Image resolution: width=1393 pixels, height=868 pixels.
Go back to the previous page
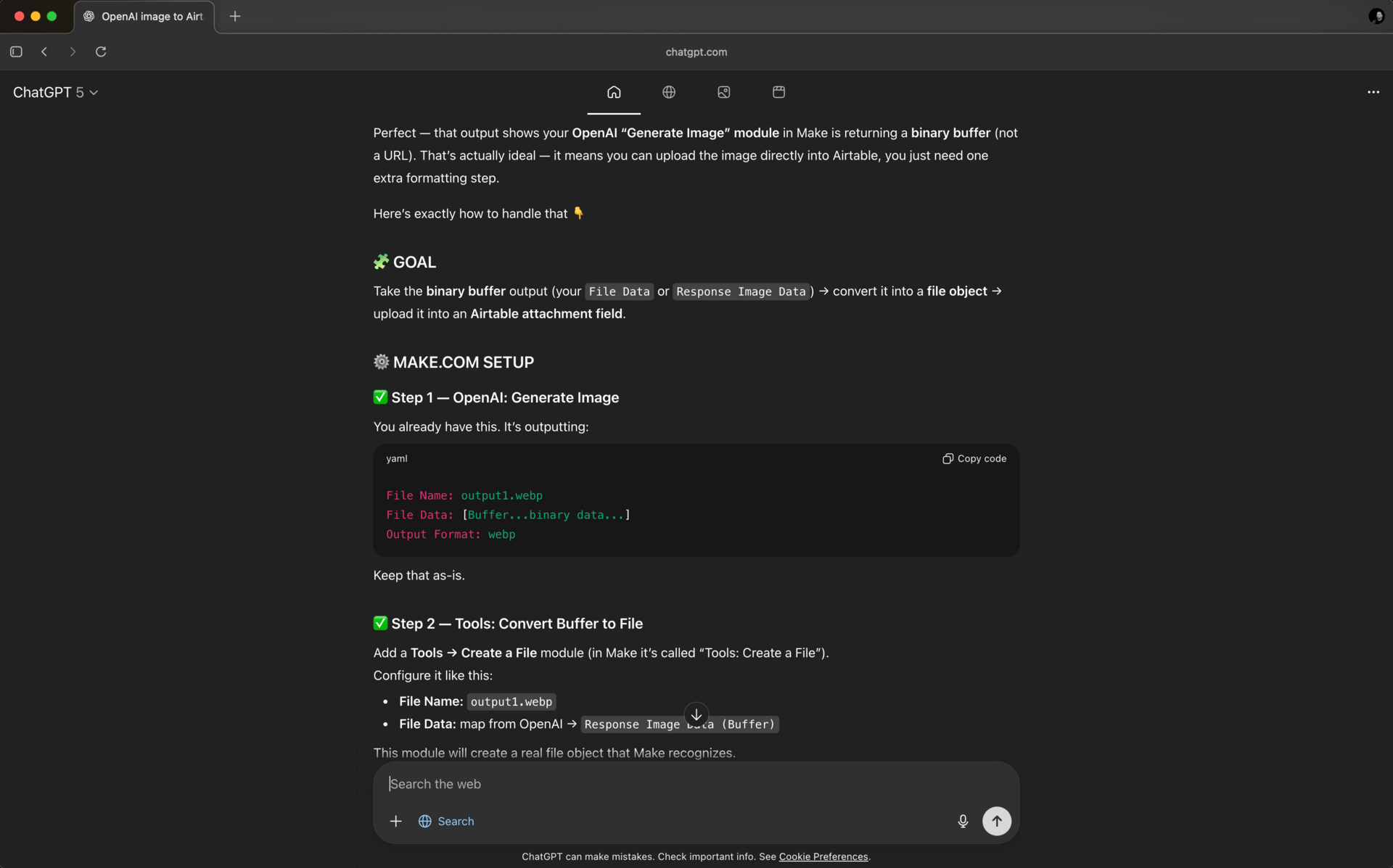44,51
